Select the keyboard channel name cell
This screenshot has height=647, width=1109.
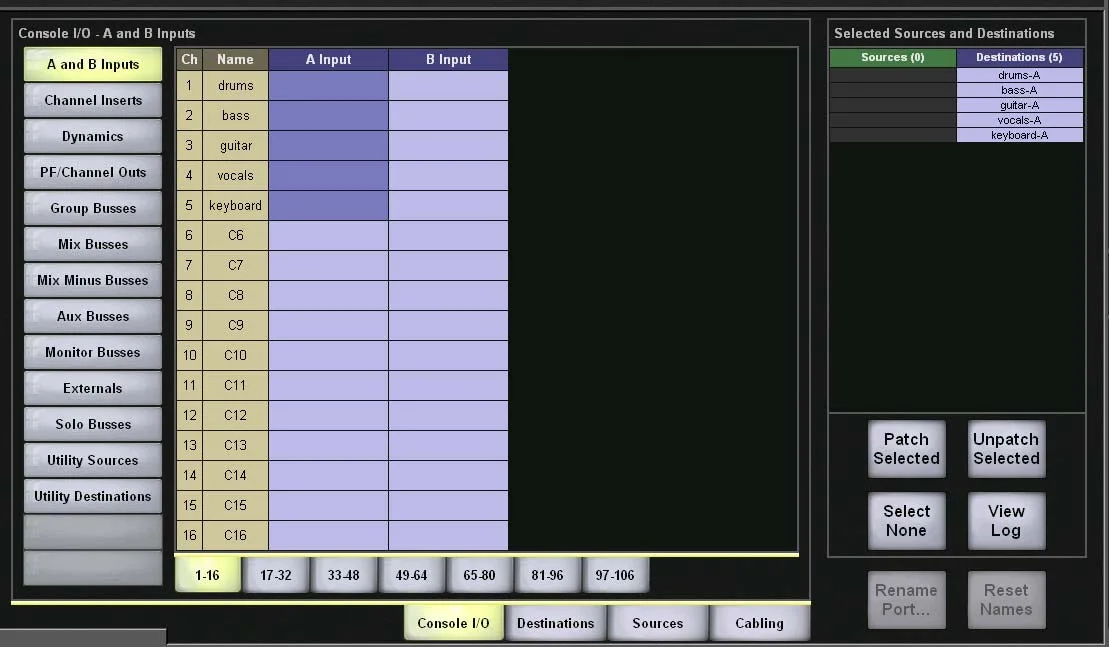pos(236,206)
